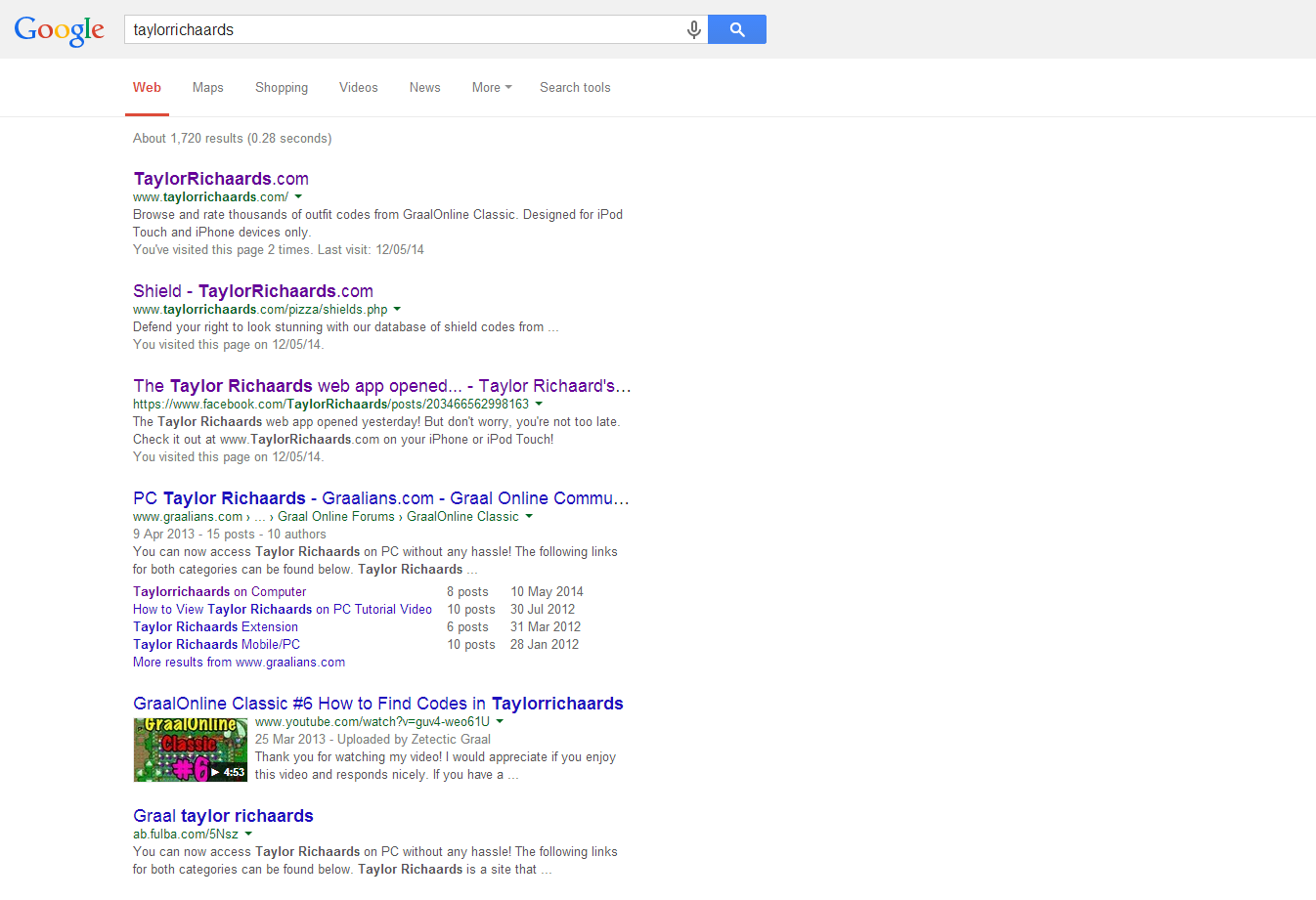1316x900 pixels.
Task: Open the Shield - TaylorRichaards.com result
Action: (x=253, y=291)
